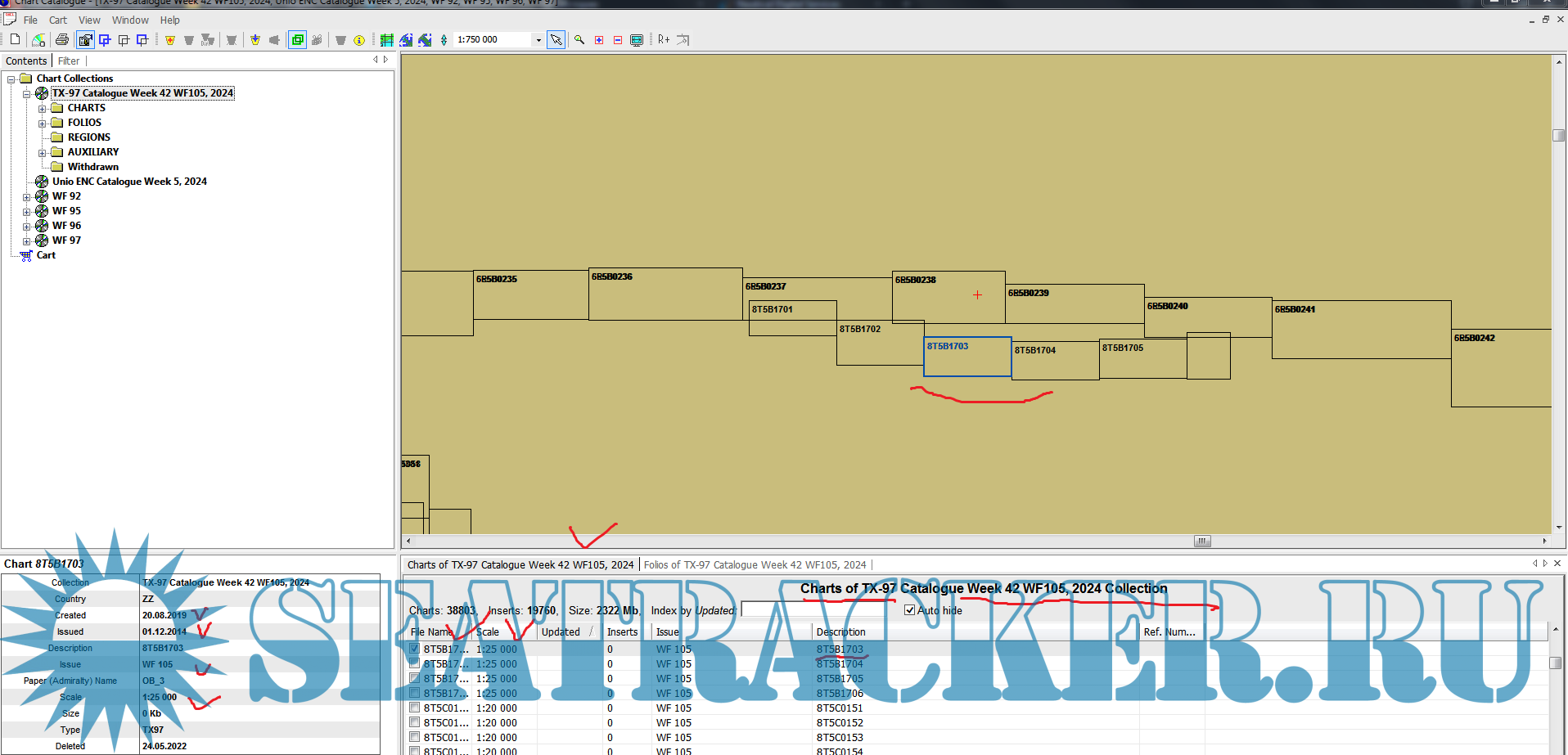1568x755 pixels.
Task: Click the Index by Updated input field
Action: (x=818, y=610)
